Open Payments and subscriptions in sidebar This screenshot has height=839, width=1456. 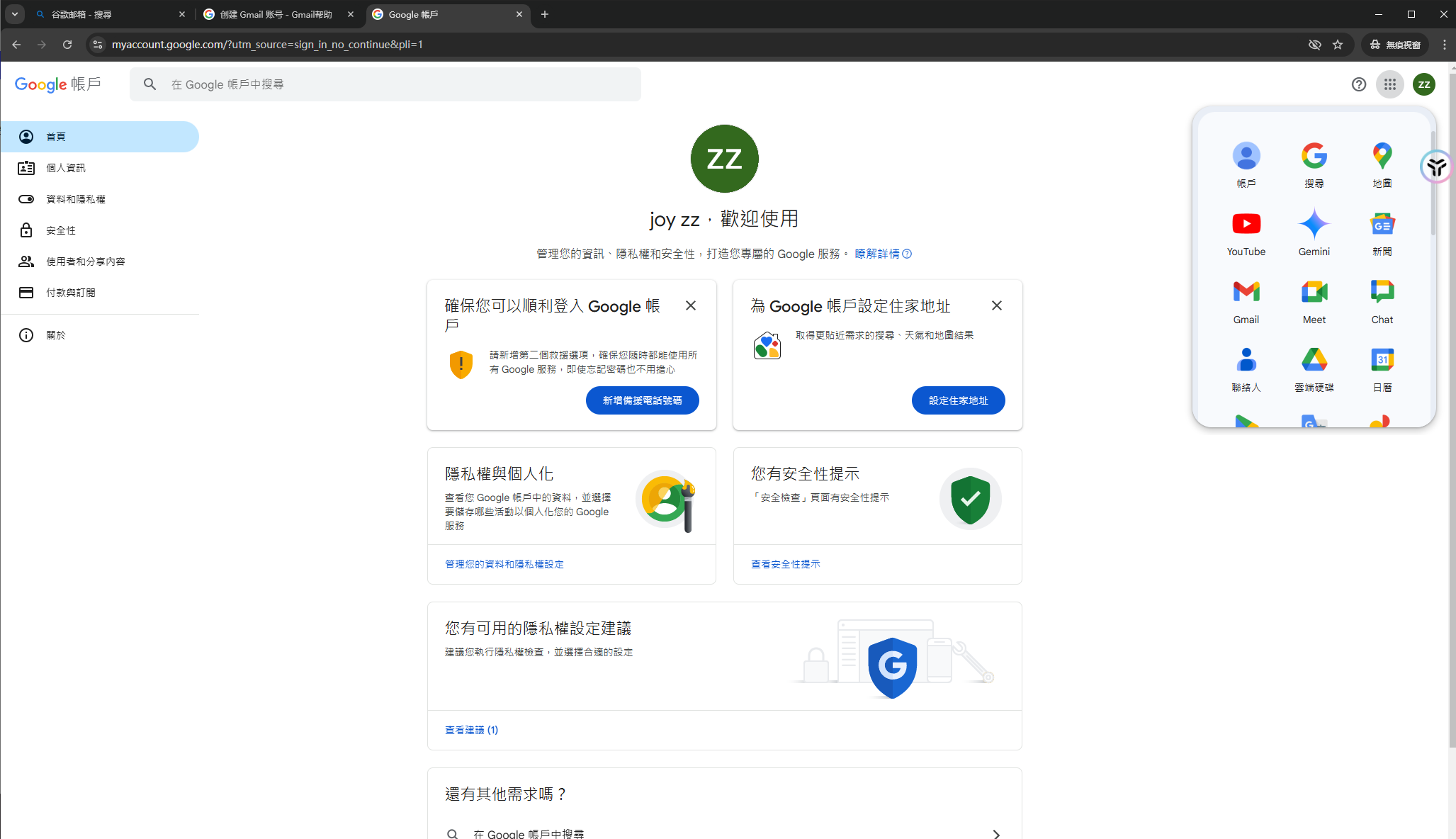(x=99, y=293)
